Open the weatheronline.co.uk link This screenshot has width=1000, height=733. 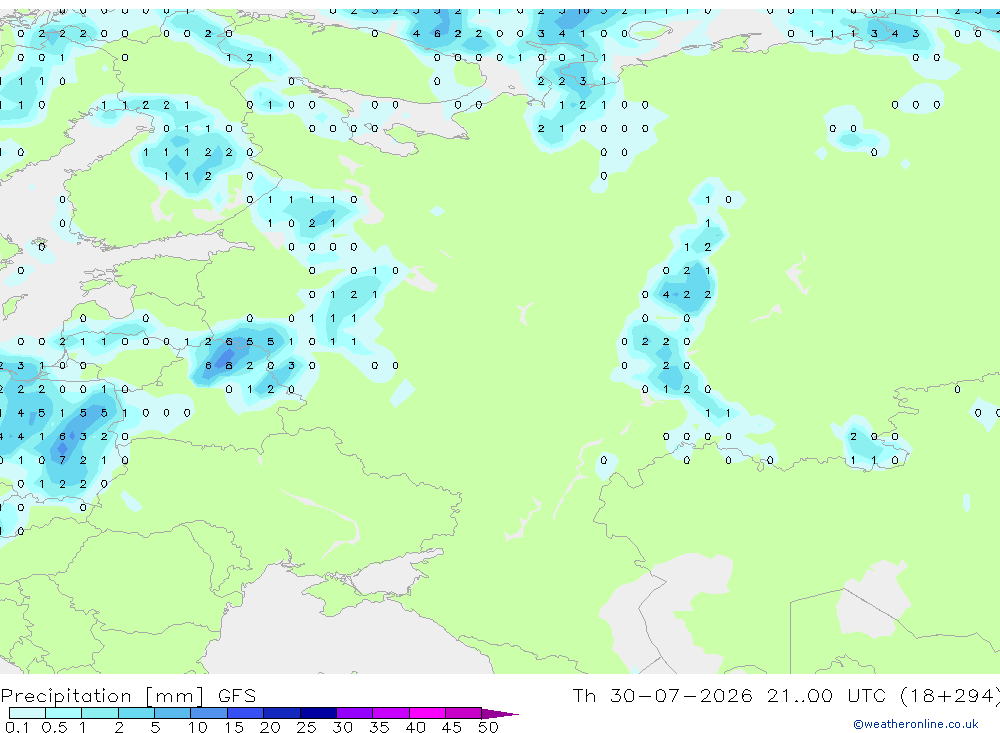coord(916,724)
